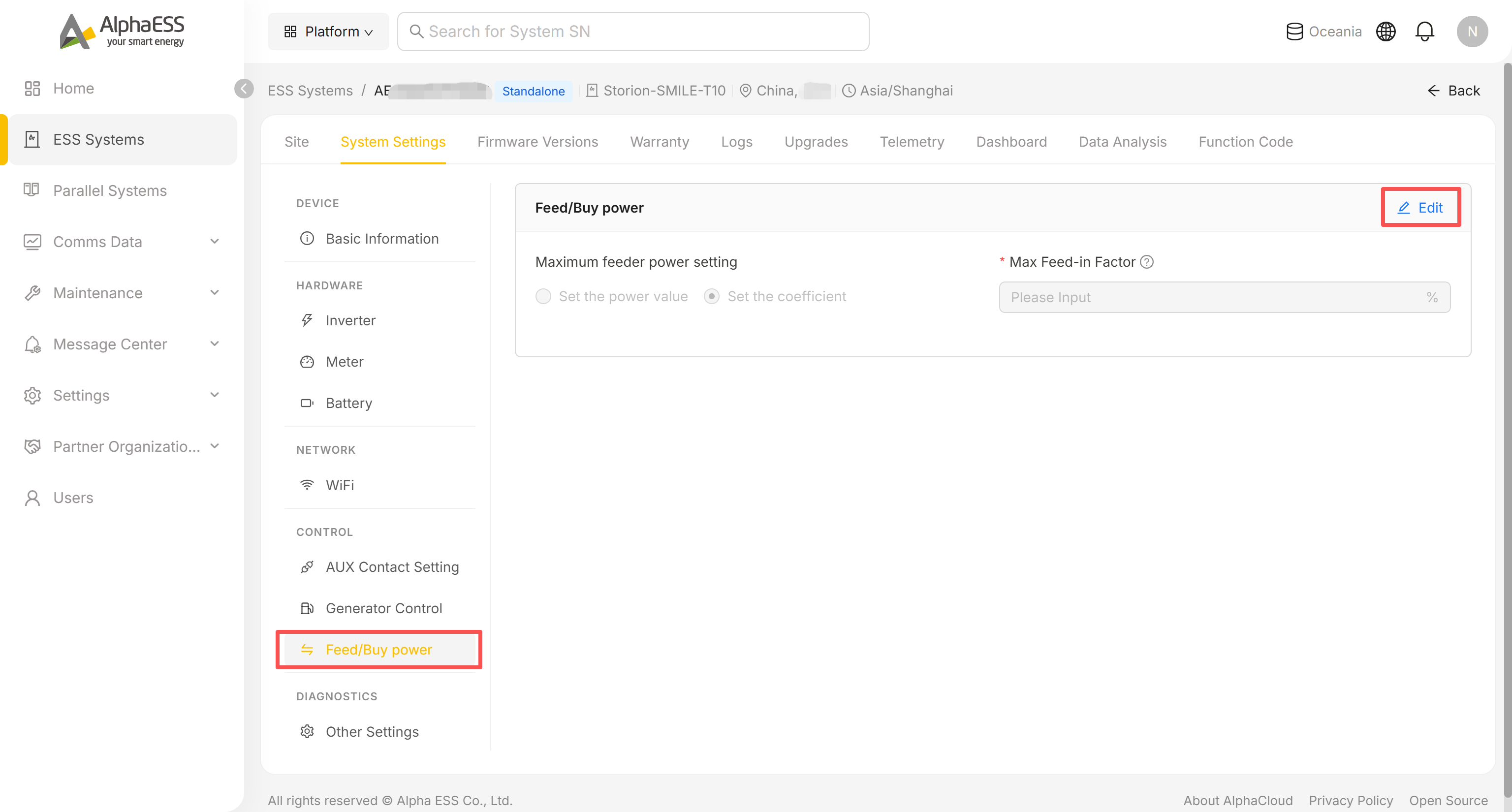The width and height of the screenshot is (1512, 812).
Task: Click the Back button
Action: [x=1453, y=91]
